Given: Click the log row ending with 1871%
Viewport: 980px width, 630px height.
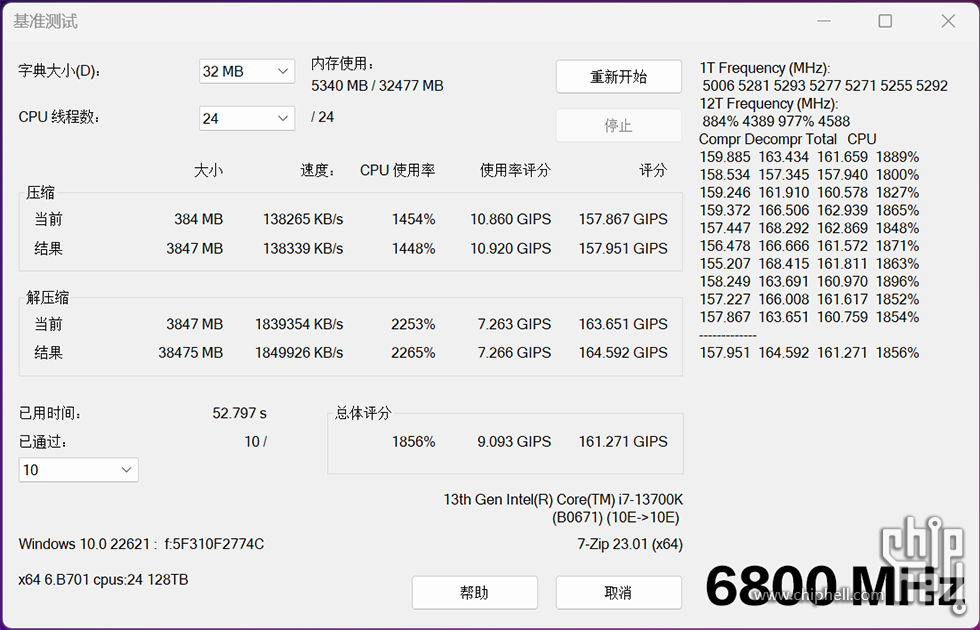Looking at the screenshot, I should (x=809, y=246).
